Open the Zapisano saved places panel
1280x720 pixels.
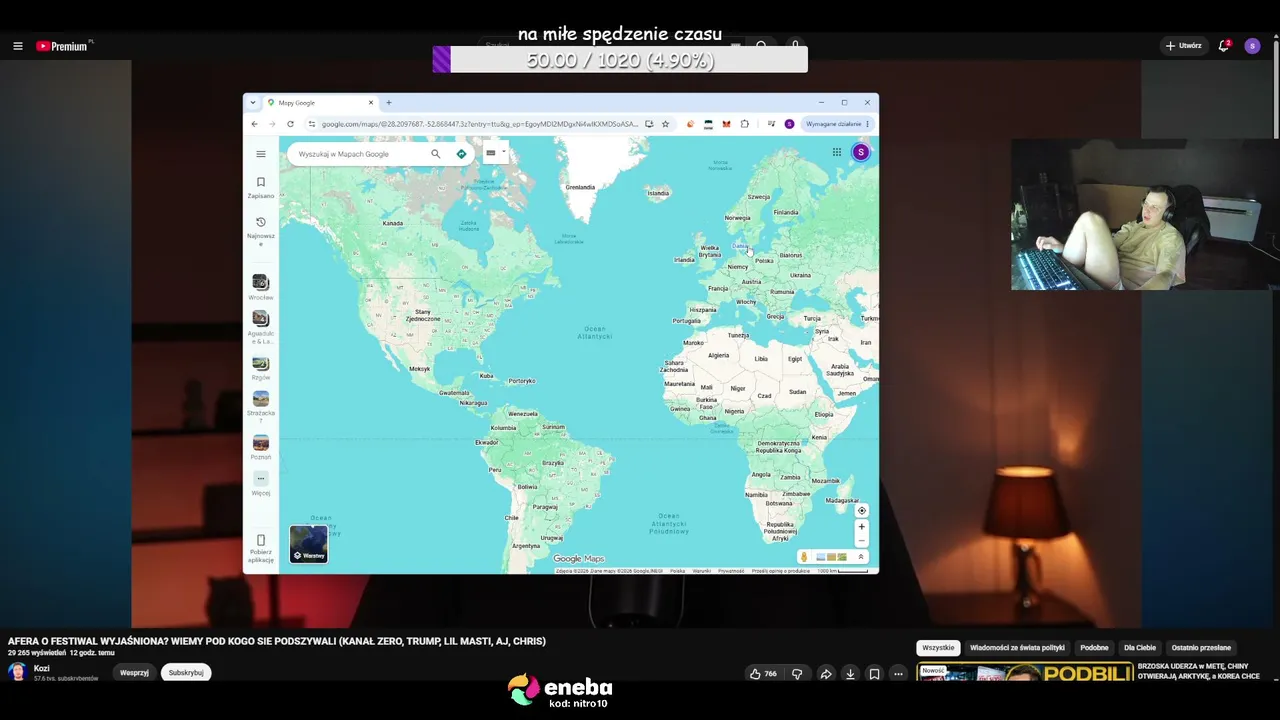261,187
